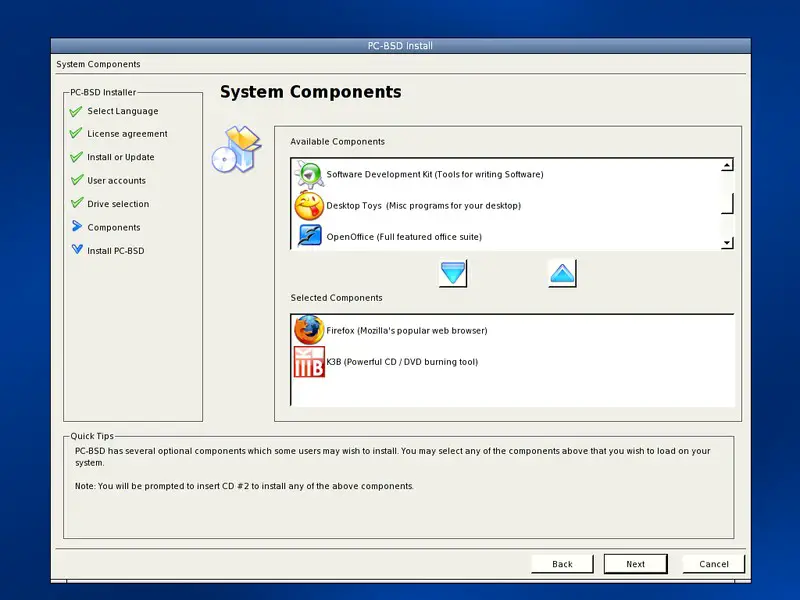
Task: Click the OpenOffice seagull icon
Action: [x=310, y=236]
